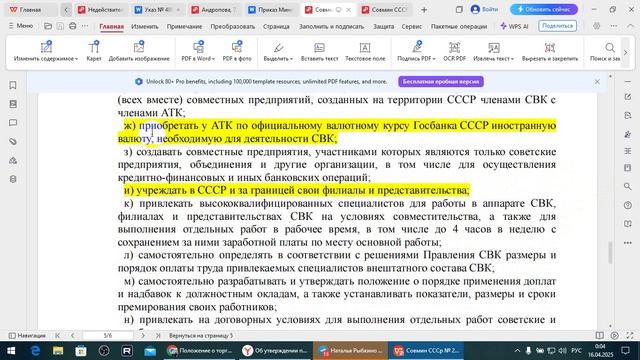Click the Вставить текст tool
640x360 pixels.
(x=319, y=51)
